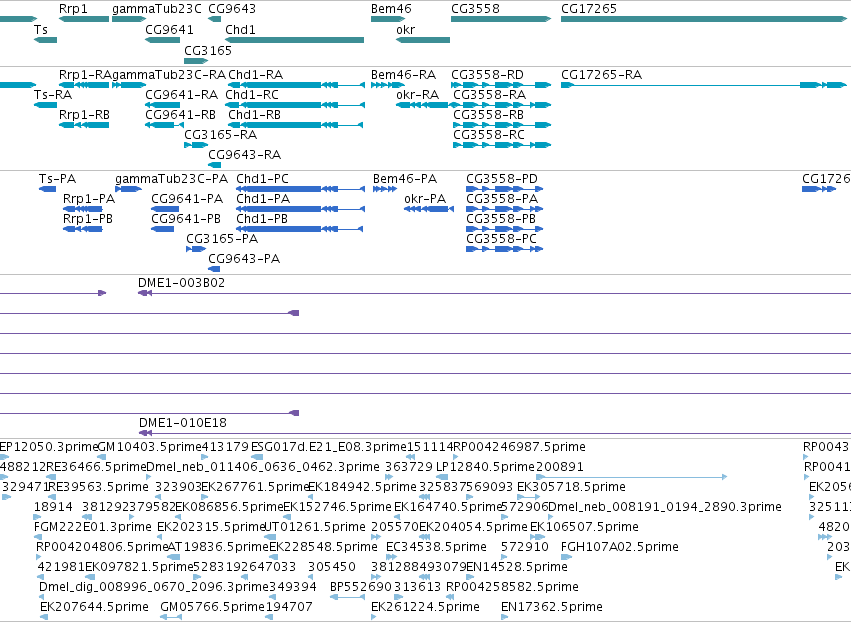Select protein CG3558-PA label
This screenshot has width=851, height=622.
[x=502, y=199]
